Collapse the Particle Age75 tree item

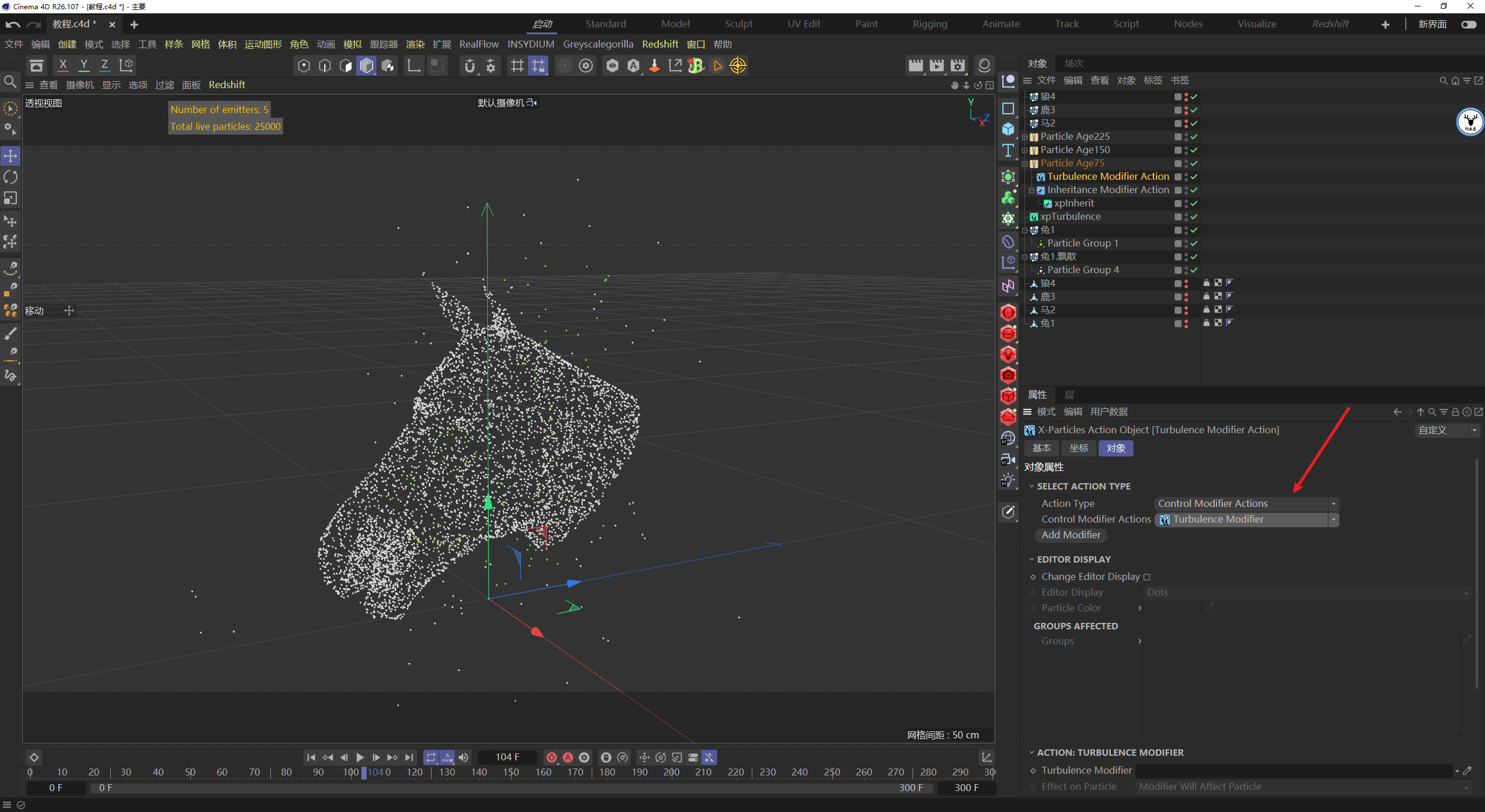tap(1025, 164)
